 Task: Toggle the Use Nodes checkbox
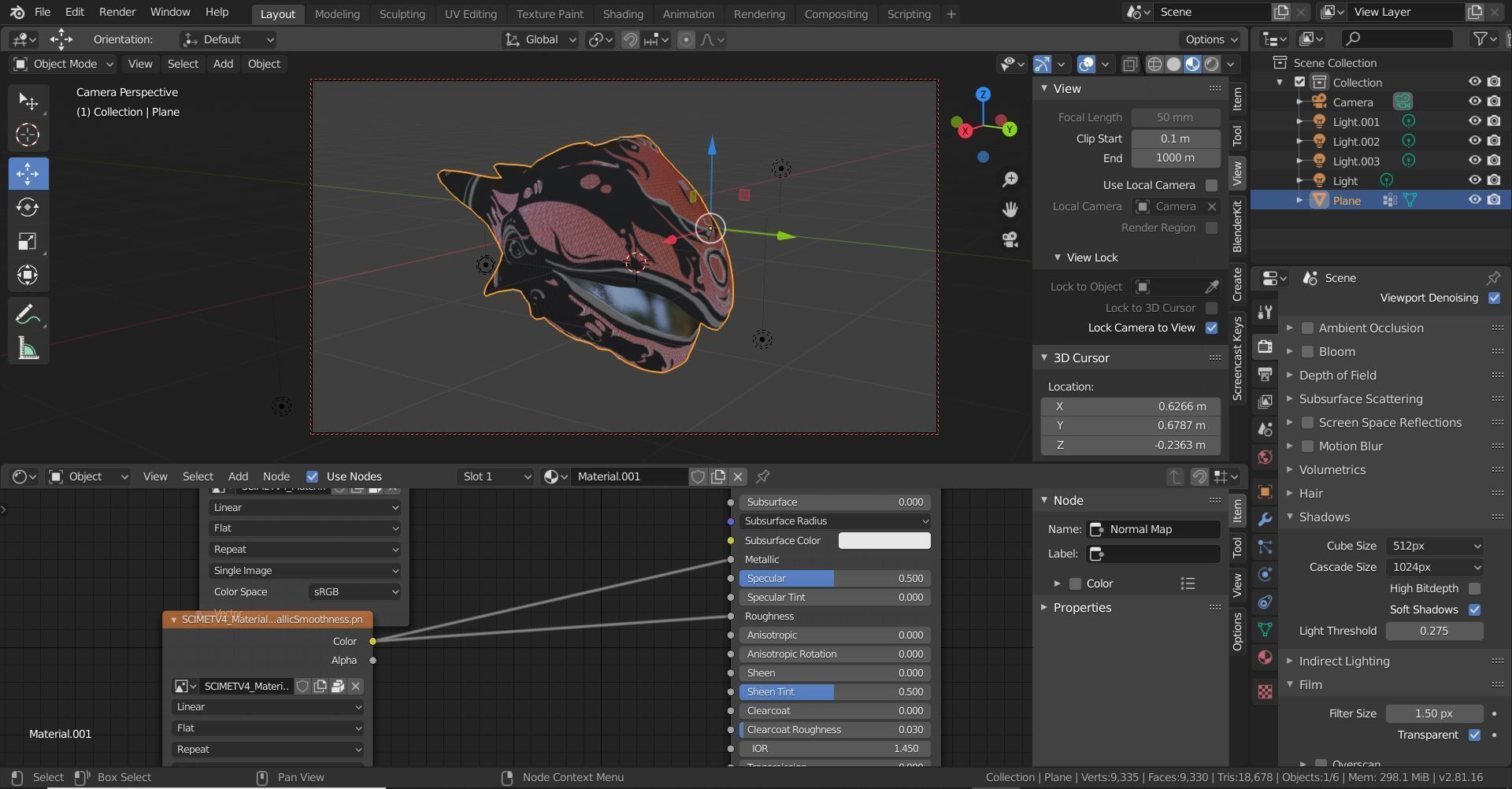(x=312, y=476)
